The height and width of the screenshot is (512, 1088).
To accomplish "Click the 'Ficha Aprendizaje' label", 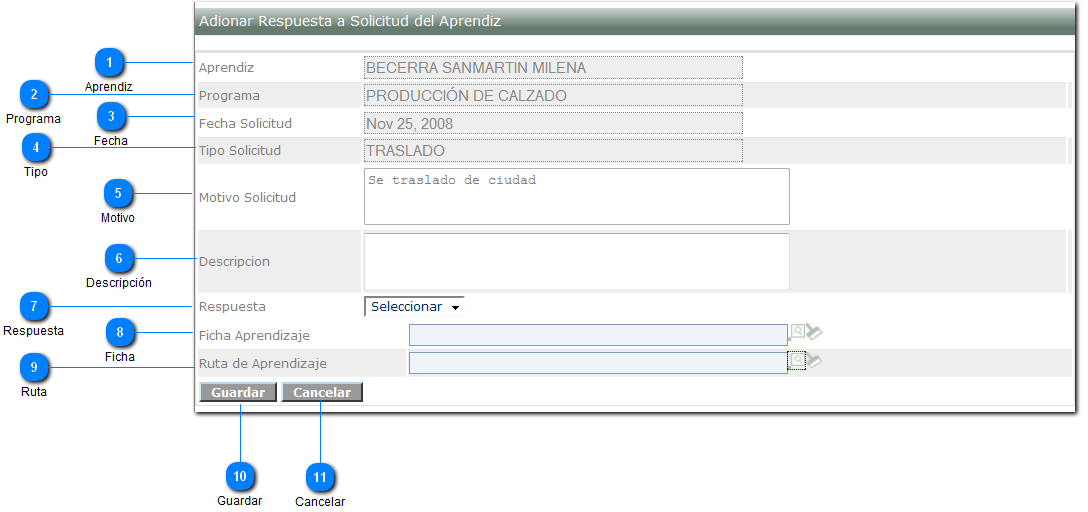I will [x=254, y=336].
